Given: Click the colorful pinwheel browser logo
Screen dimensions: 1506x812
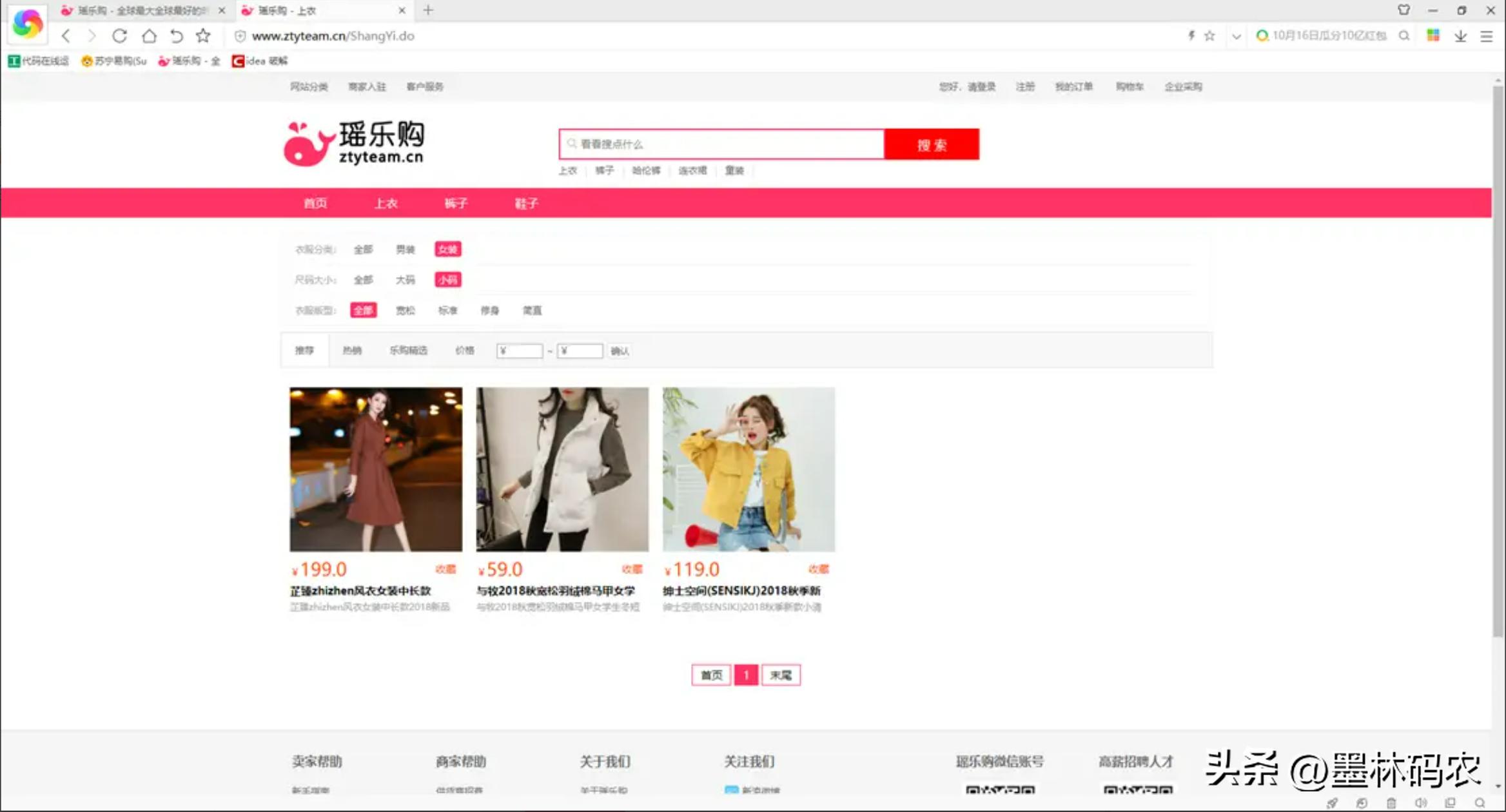Looking at the screenshot, I should [x=26, y=24].
